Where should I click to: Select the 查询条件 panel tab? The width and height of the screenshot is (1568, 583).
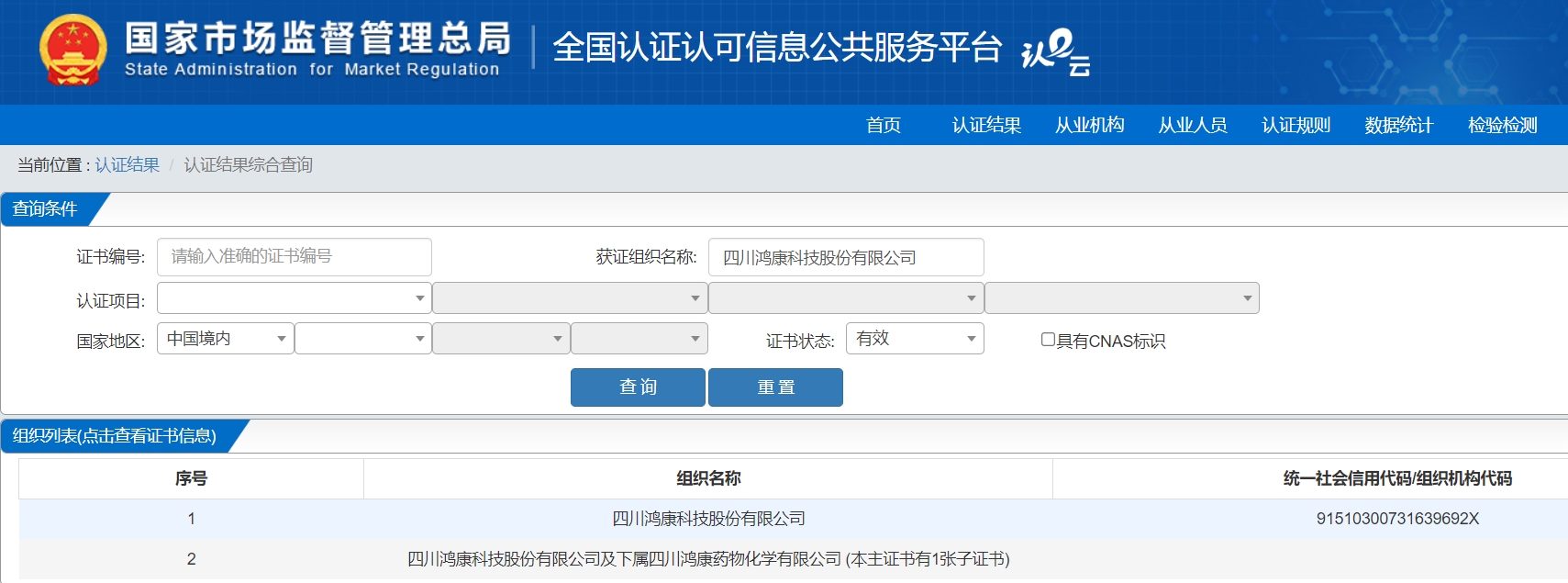point(46,209)
